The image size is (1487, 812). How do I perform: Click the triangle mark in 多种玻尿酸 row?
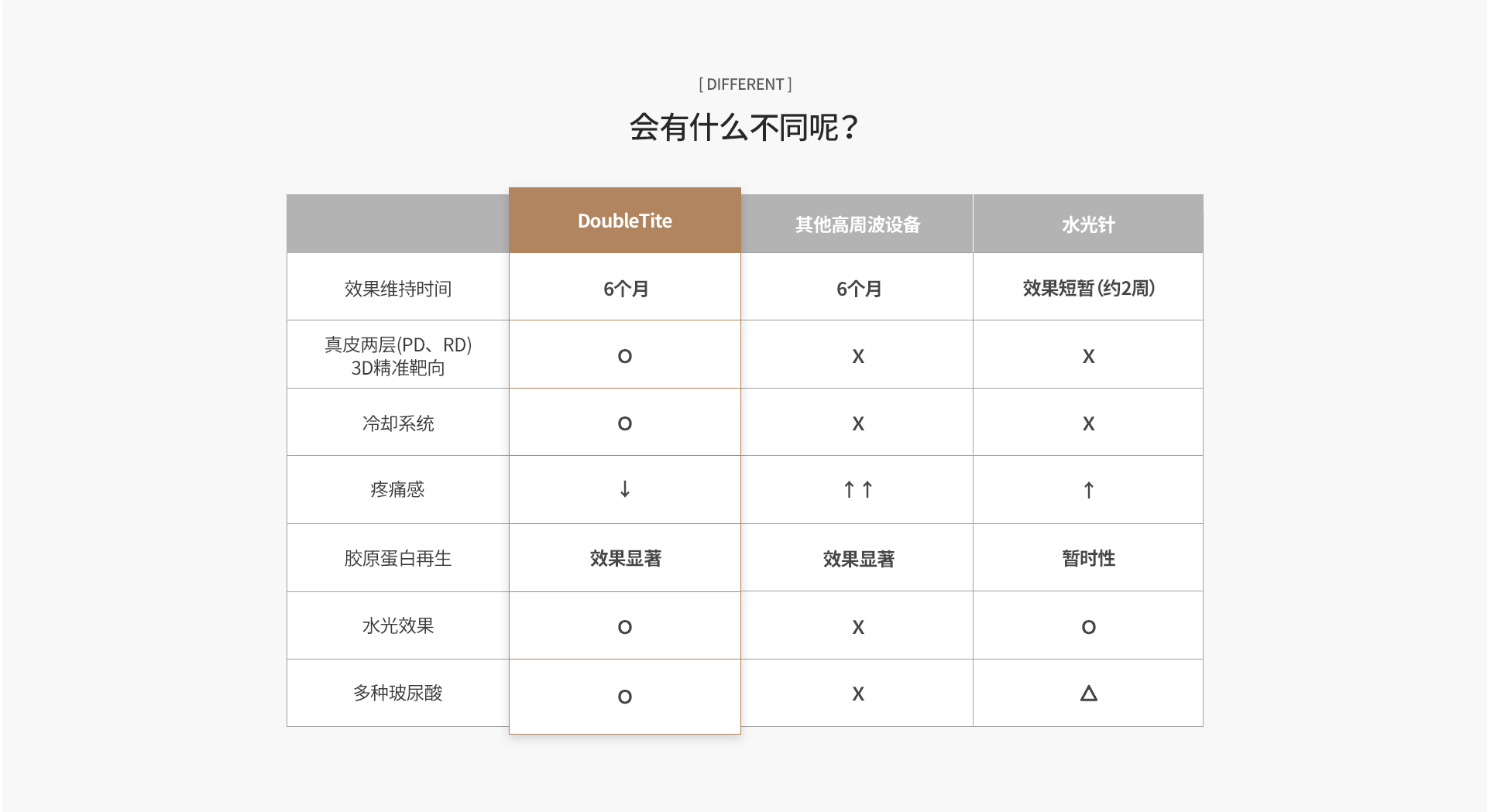pos(1089,694)
